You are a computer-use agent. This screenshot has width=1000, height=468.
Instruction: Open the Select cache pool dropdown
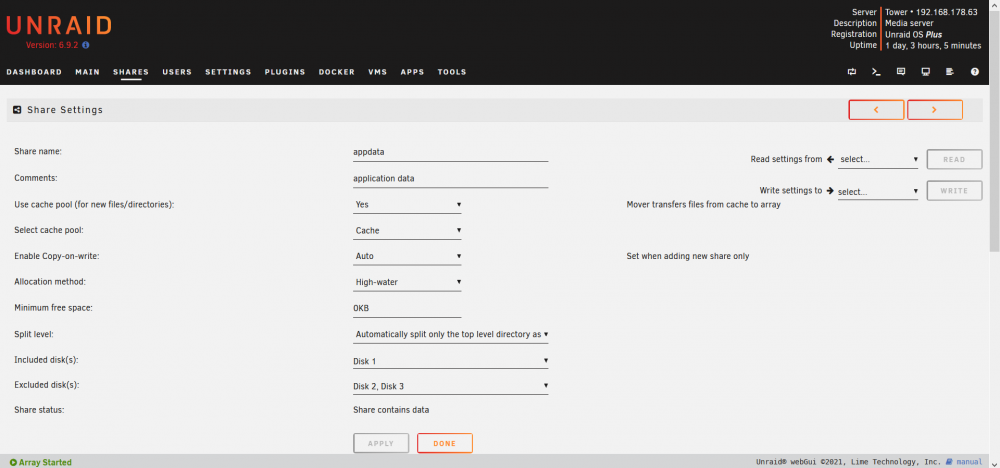point(407,230)
